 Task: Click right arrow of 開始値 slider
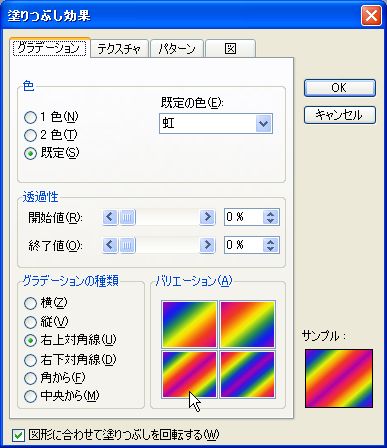207,217
